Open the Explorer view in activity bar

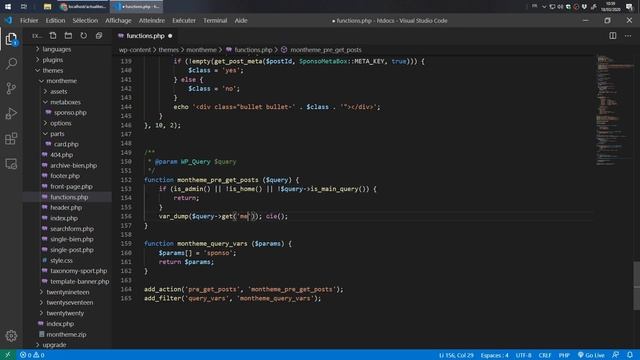(x=11, y=39)
